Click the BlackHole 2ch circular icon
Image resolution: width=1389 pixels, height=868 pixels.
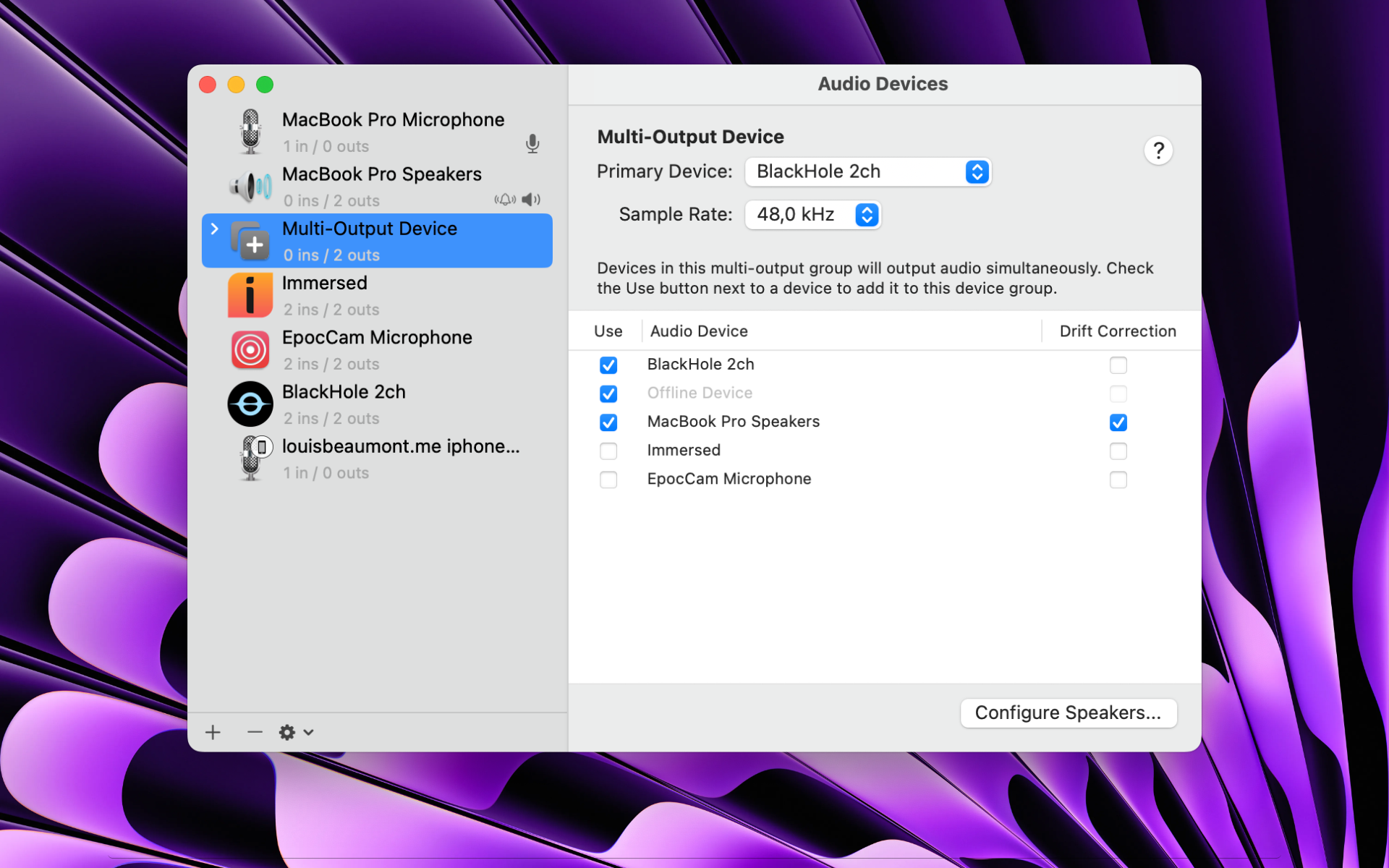click(x=250, y=404)
